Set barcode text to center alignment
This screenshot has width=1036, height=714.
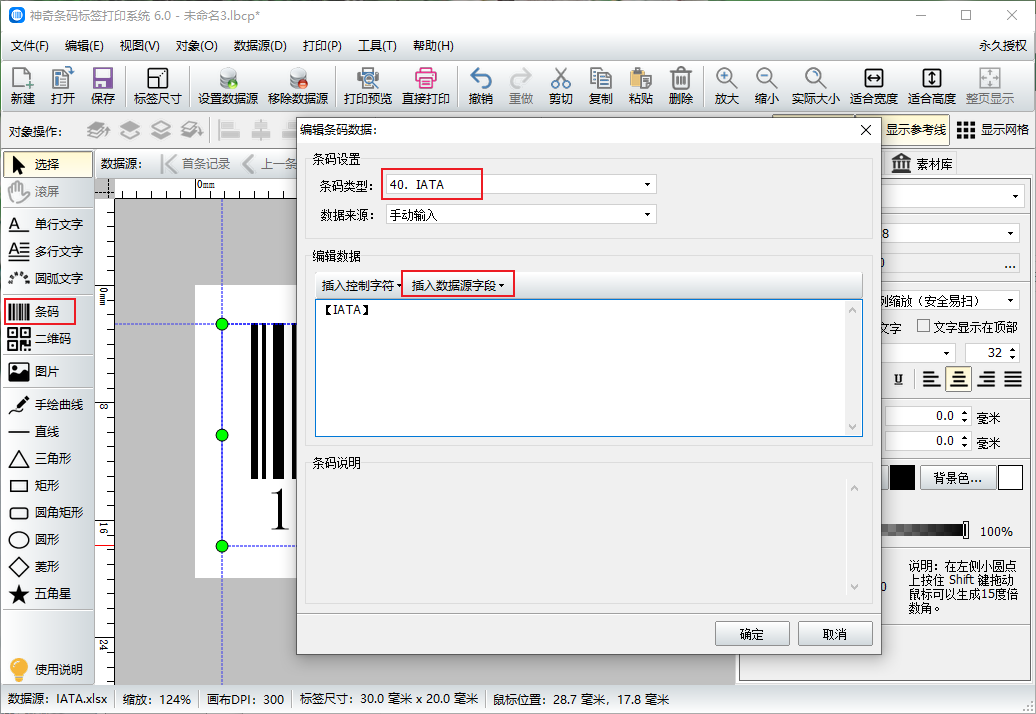958,379
